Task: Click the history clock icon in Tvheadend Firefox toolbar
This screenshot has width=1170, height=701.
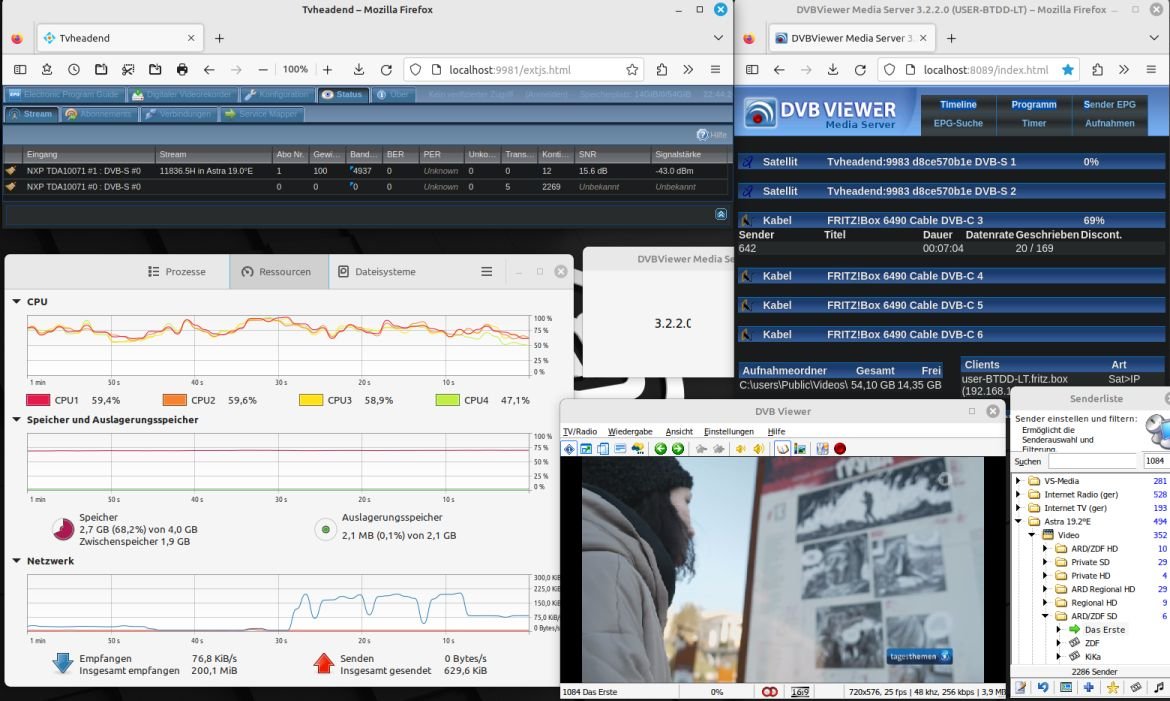Action: coord(74,69)
